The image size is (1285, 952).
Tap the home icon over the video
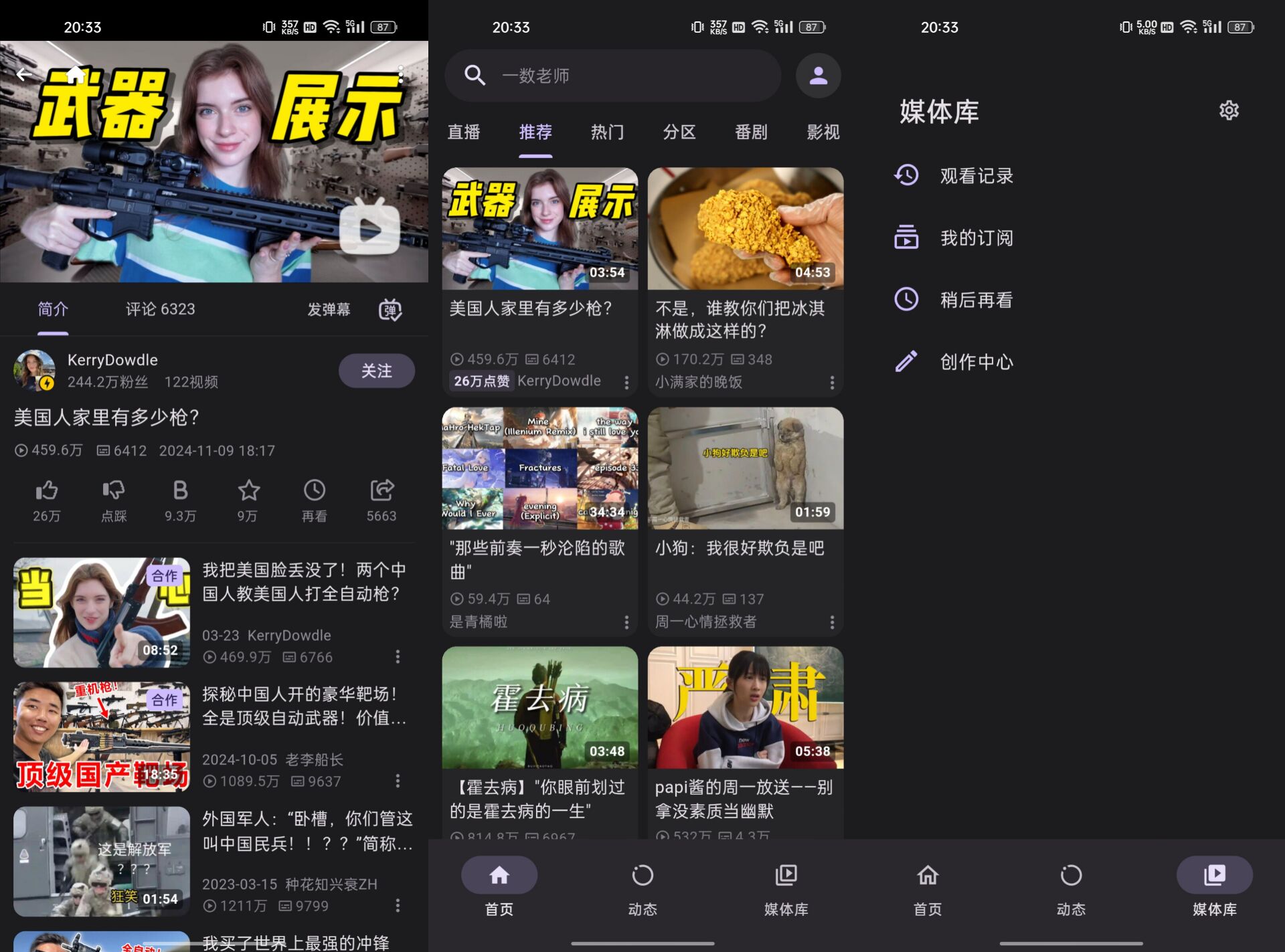(76, 74)
